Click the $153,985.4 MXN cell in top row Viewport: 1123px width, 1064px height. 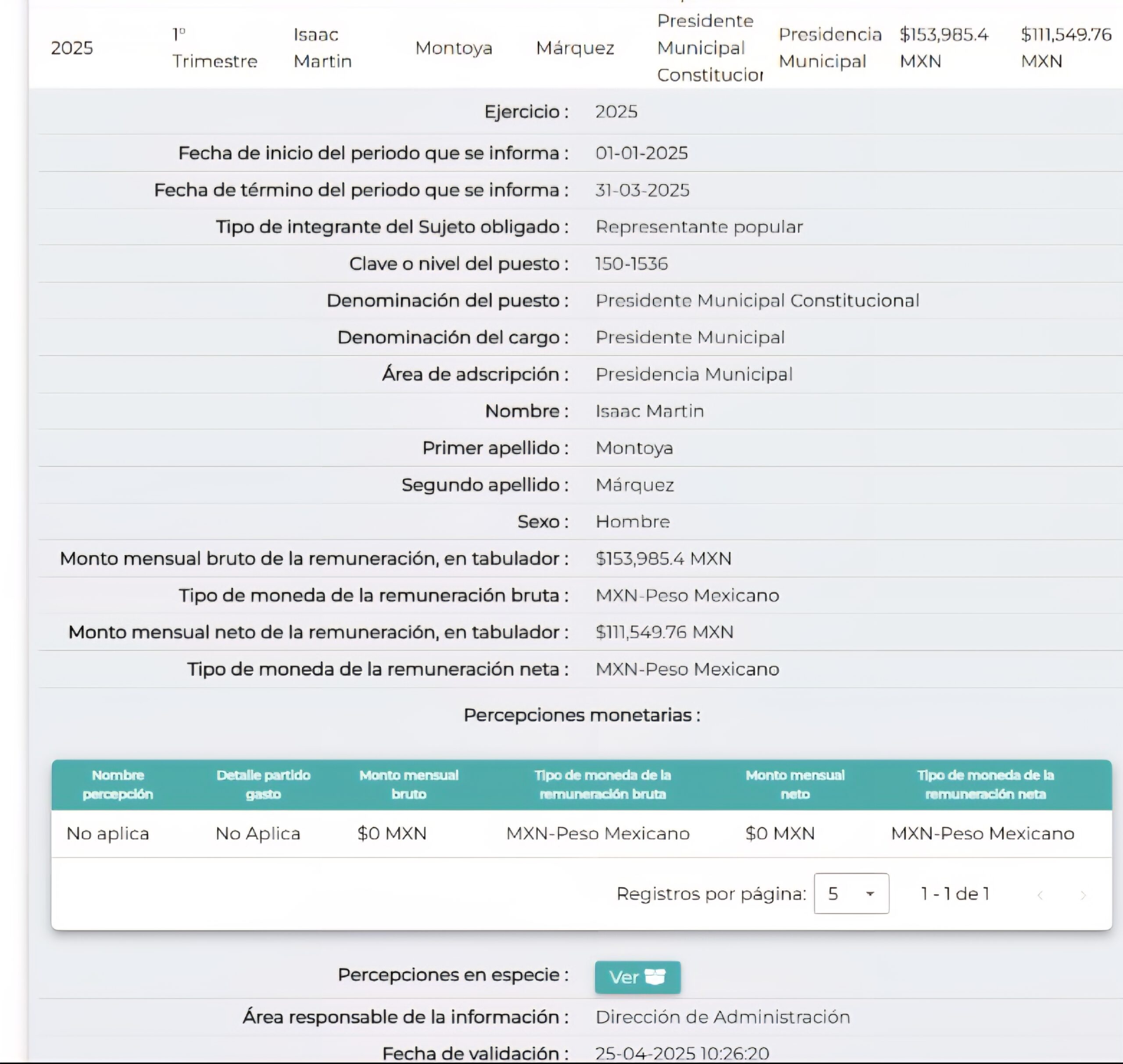[944, 48]
